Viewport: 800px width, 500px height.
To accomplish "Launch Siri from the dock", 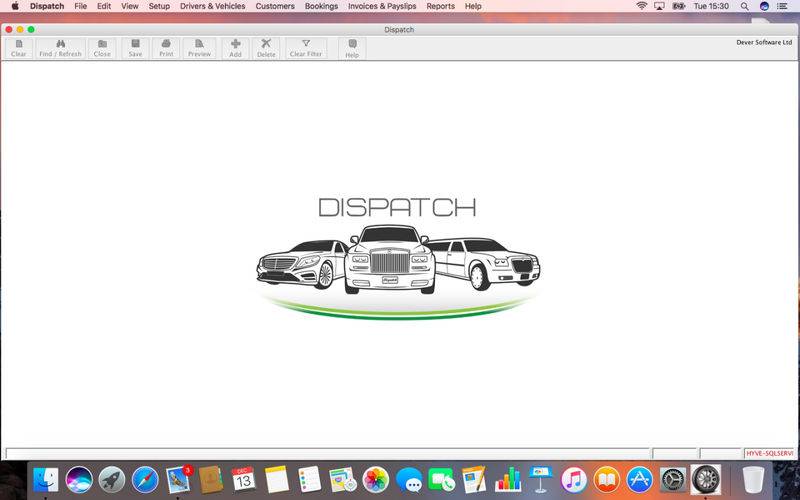I will (x=79, y=480).
